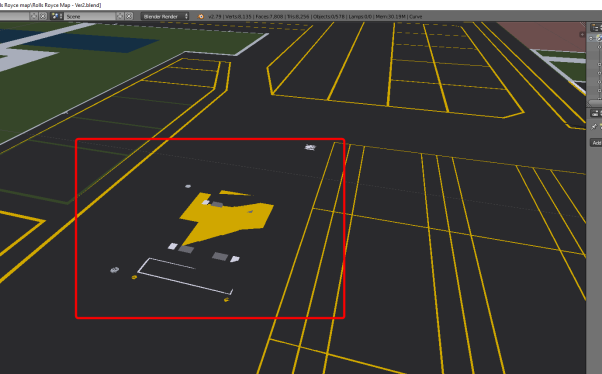Open the viewport properties region with plus tab

tap(582, 35)
